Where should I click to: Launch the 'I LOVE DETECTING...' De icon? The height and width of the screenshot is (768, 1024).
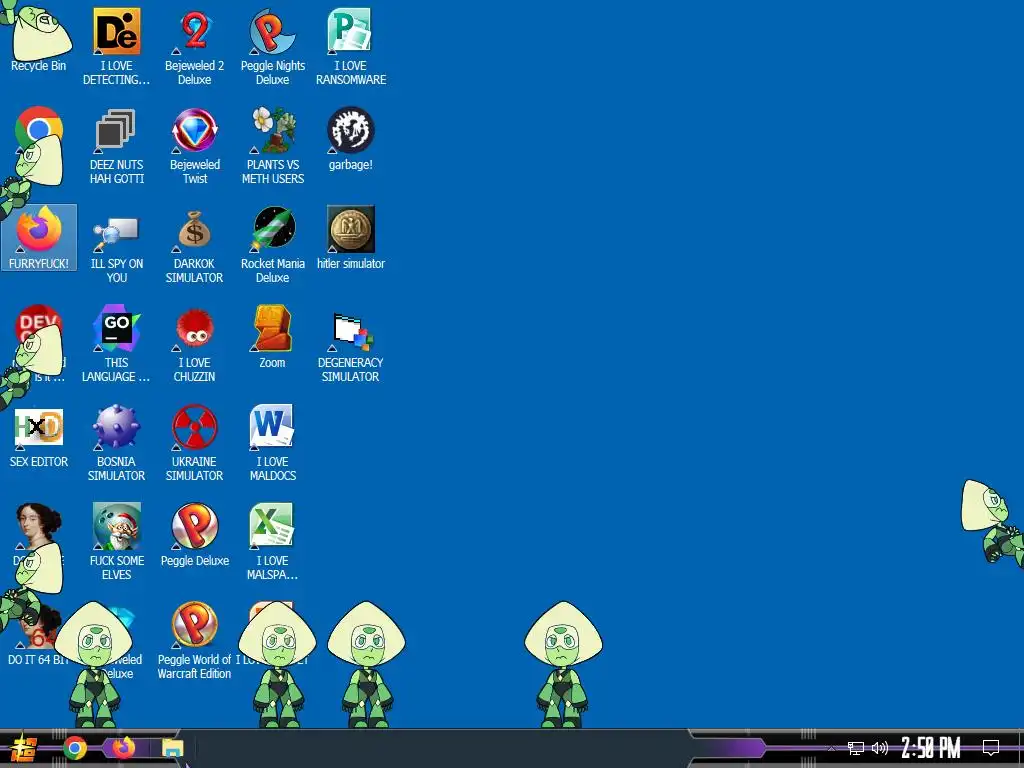coord(116,46)
